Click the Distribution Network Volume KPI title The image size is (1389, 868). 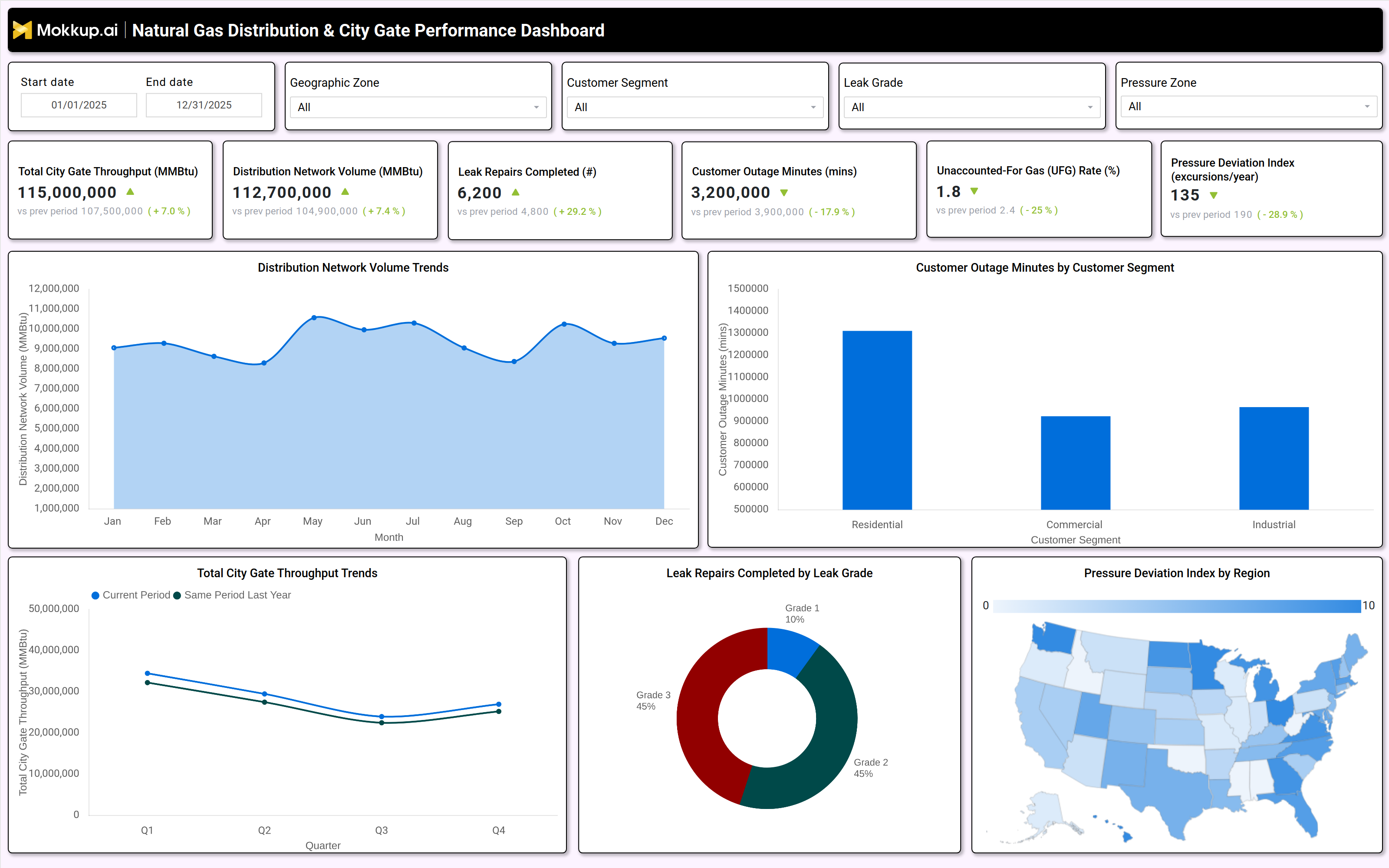pyautogui.click(x=328, y=172)
